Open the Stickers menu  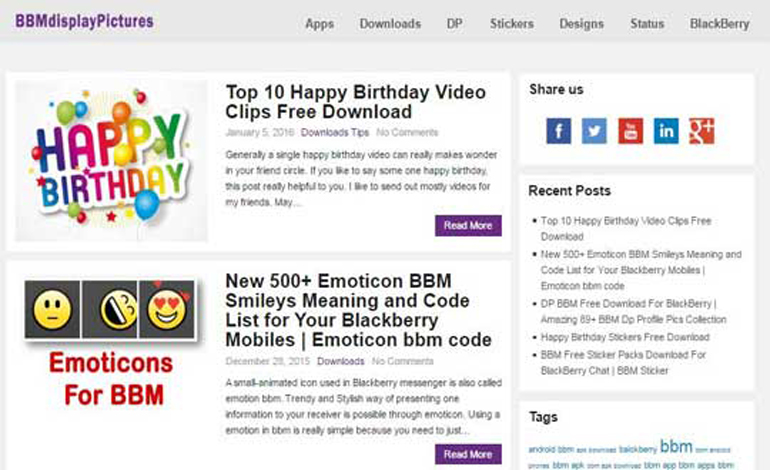[x=512, y=24]
